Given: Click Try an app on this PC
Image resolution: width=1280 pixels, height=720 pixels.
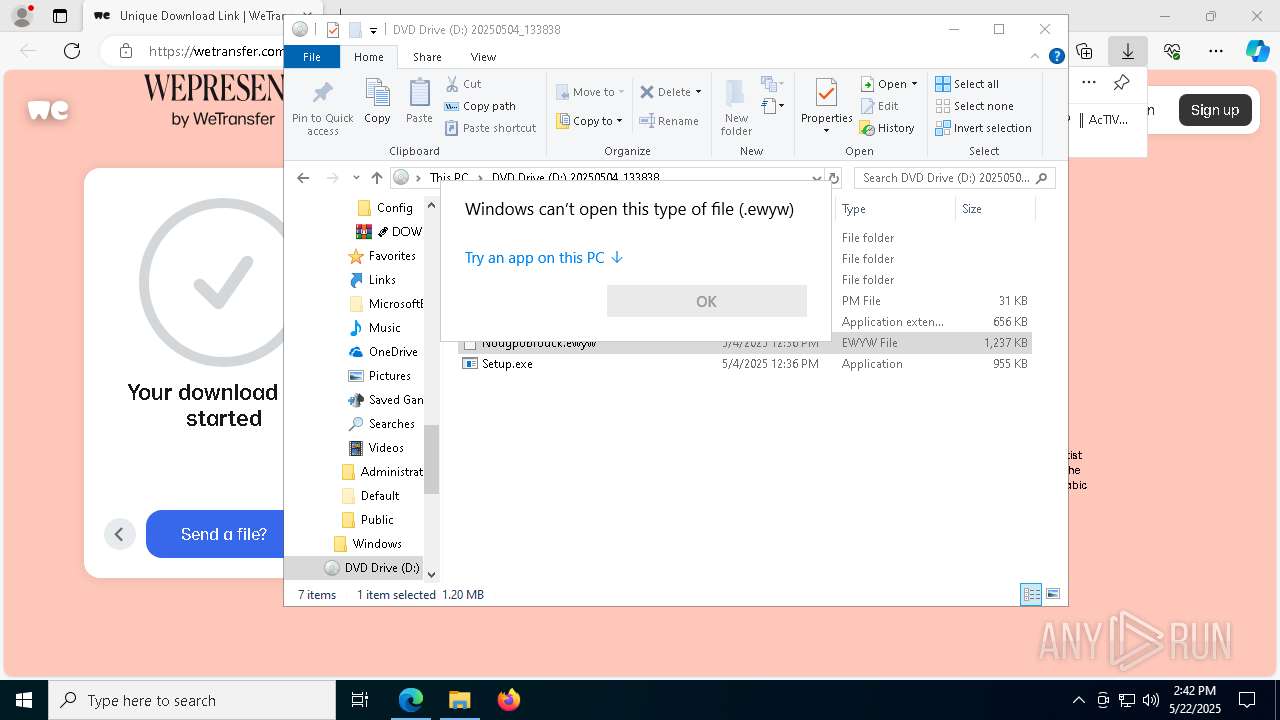Looking at the screenshot, I should pyautogui.click(x=544, y=258).
